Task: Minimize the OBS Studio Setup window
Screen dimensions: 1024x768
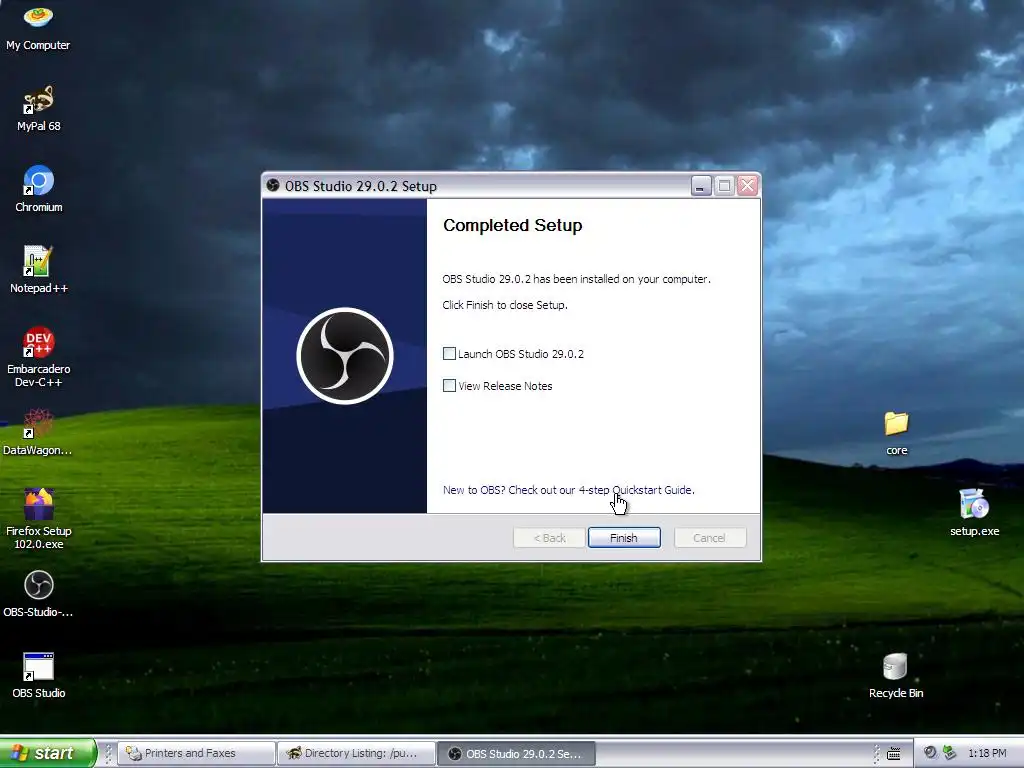Action: point(701,186)
